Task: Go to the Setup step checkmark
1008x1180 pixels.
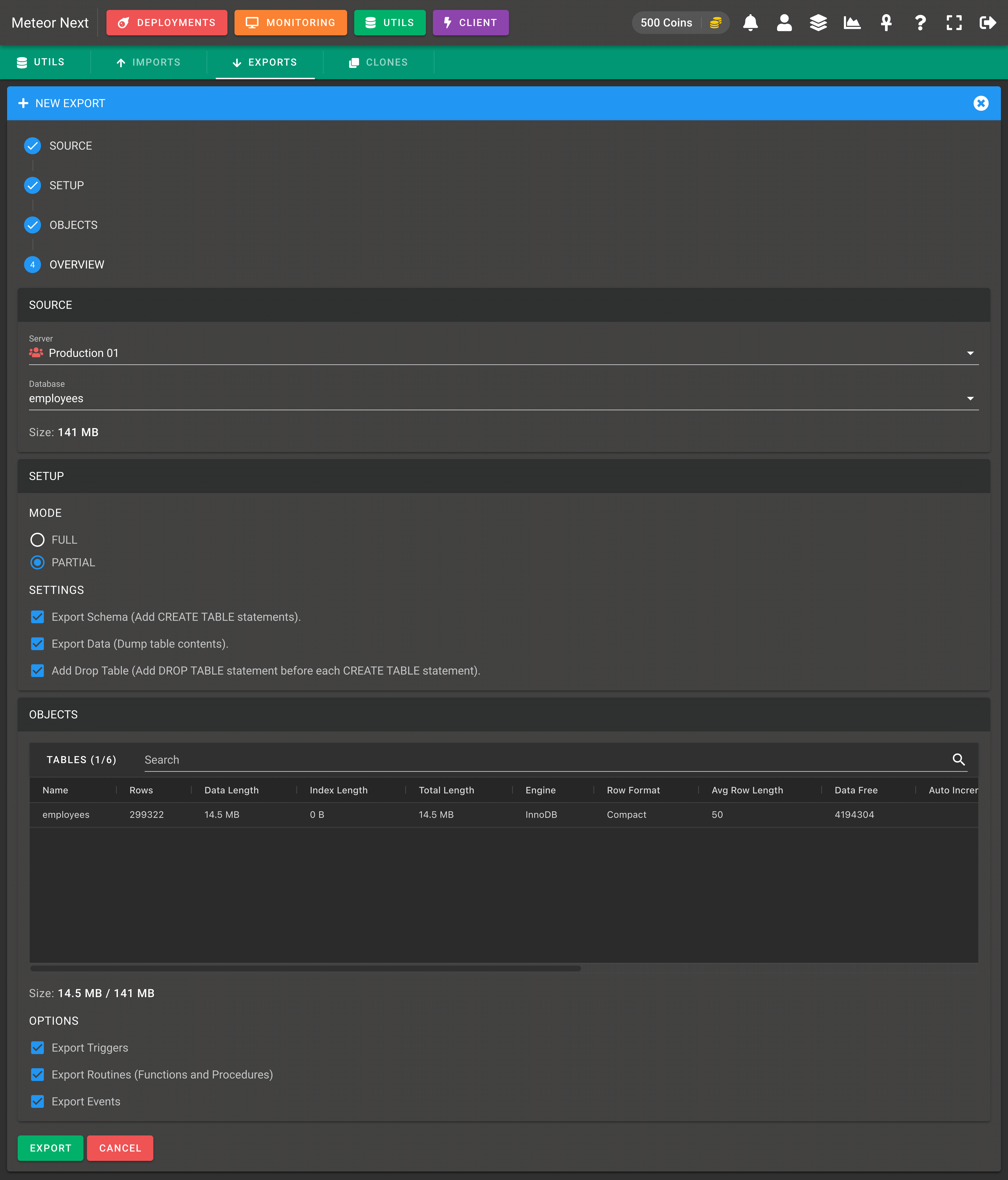Action: point(33,185)
